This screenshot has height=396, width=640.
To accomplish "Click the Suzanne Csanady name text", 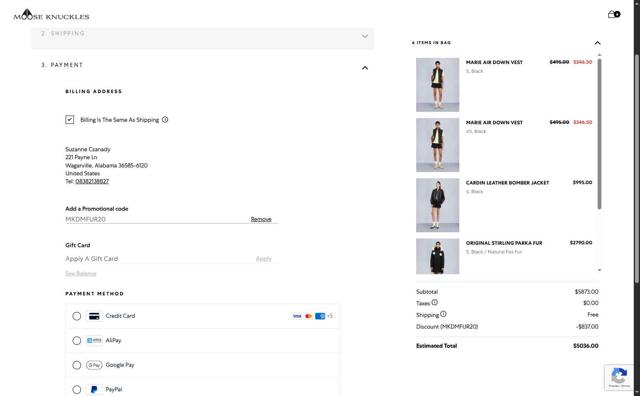I will click(x=88, y=149).
